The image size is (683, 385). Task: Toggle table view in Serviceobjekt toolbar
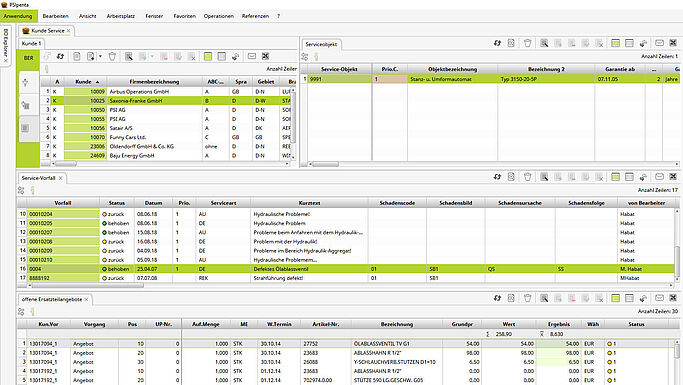[x=615, y=43]
